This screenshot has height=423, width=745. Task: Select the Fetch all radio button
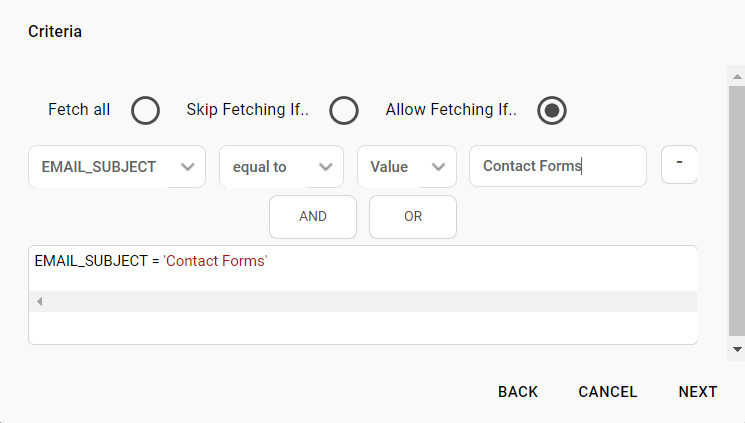[145, 110]
